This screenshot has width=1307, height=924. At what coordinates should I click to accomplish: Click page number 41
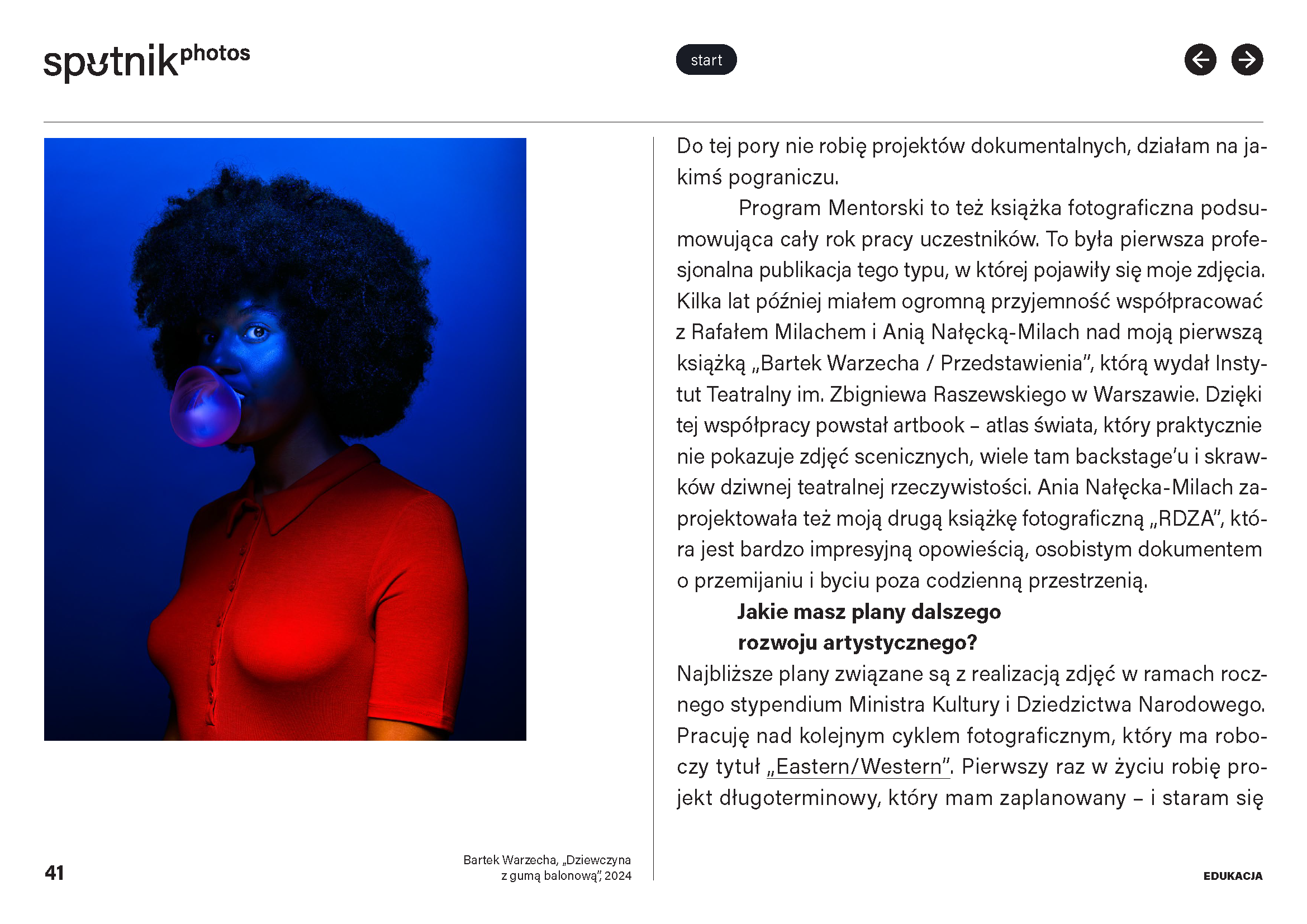click(54, 873)
